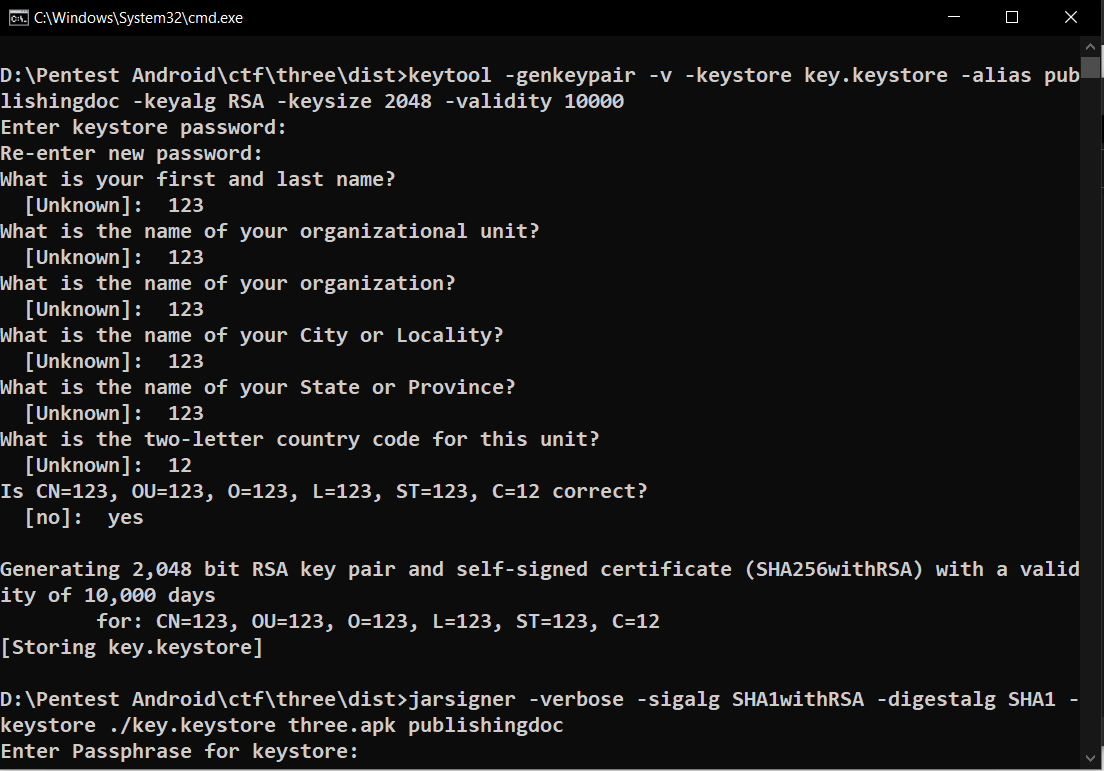Click the two-letter country code question
Image resolution: width=1104 pixels, height=771 pixels.
point(300,439)
